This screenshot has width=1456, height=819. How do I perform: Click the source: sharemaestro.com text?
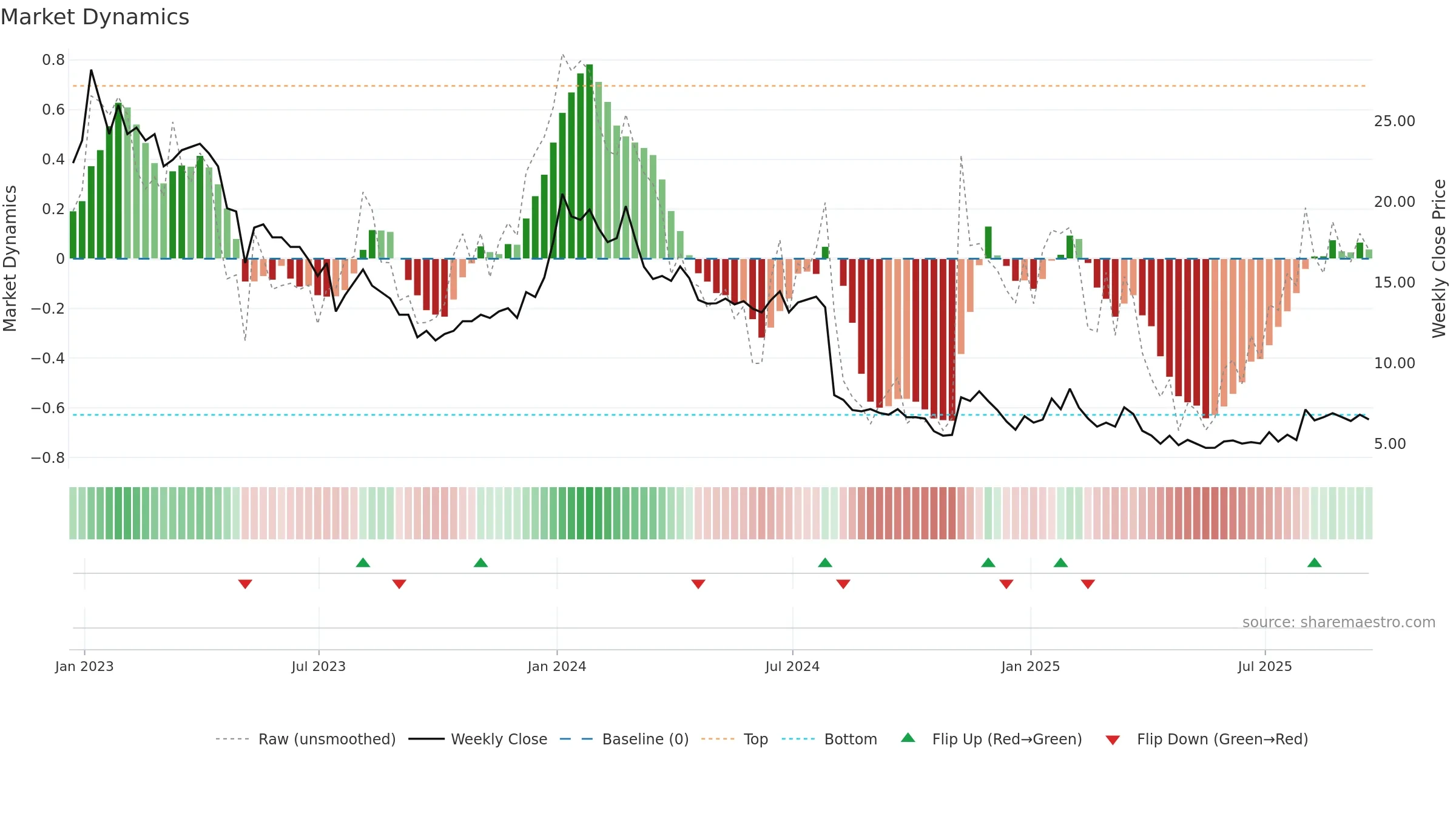point(1339,622)
